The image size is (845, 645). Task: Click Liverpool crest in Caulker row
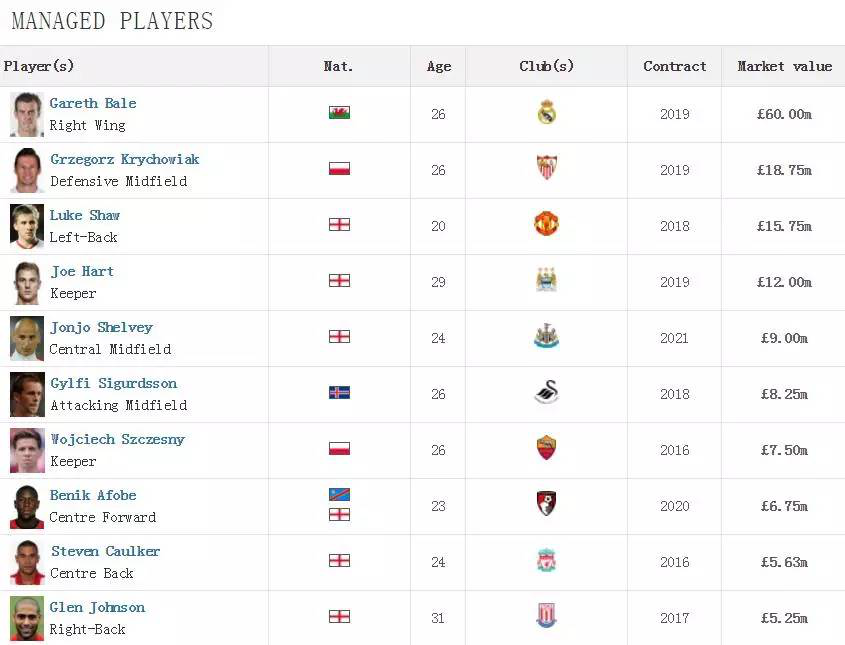(x=546, y=560)
